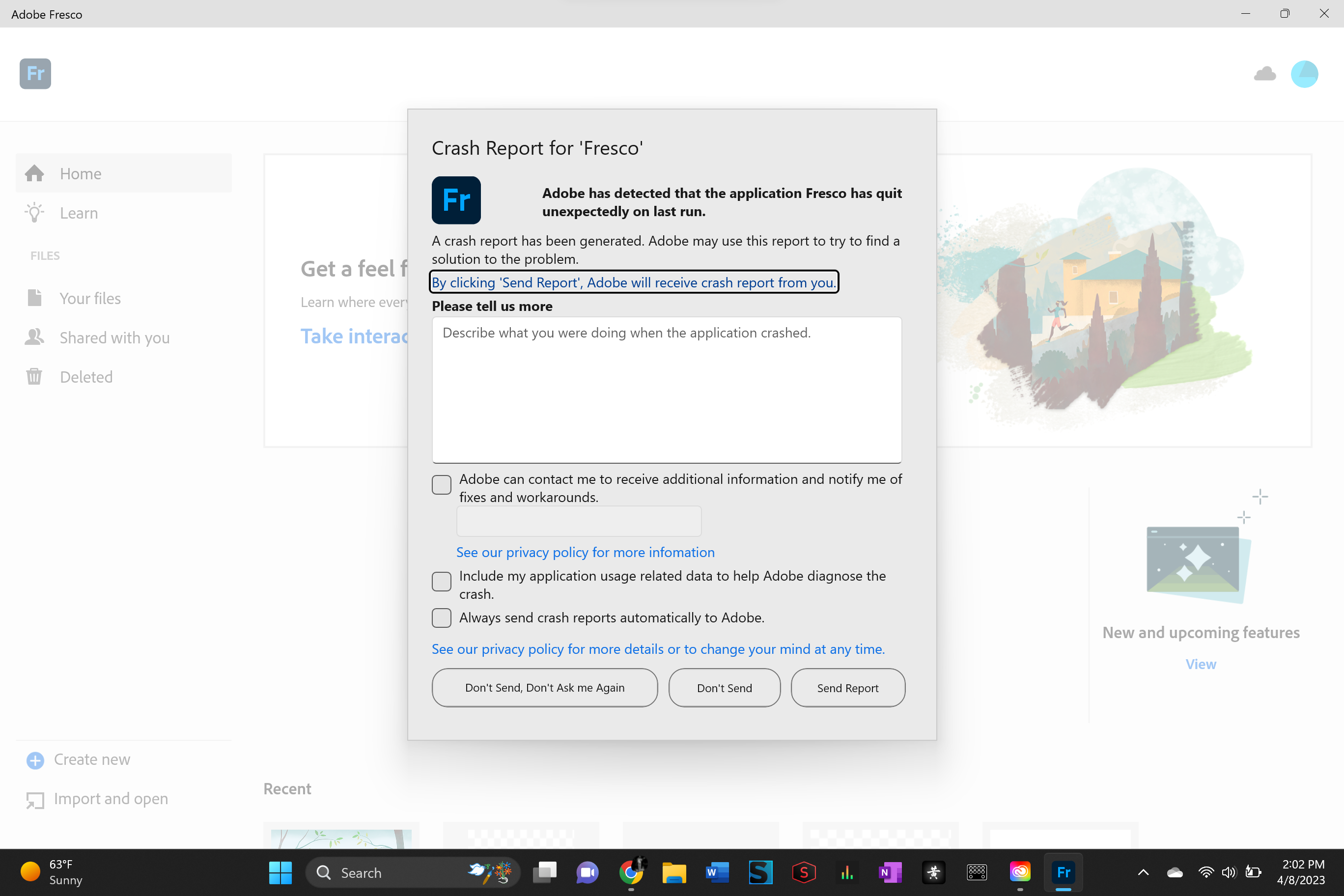The height and width of the screenshot is (896, 1344).
Task: Enable include application usage data checkbox
Action: tap(441, 580)
